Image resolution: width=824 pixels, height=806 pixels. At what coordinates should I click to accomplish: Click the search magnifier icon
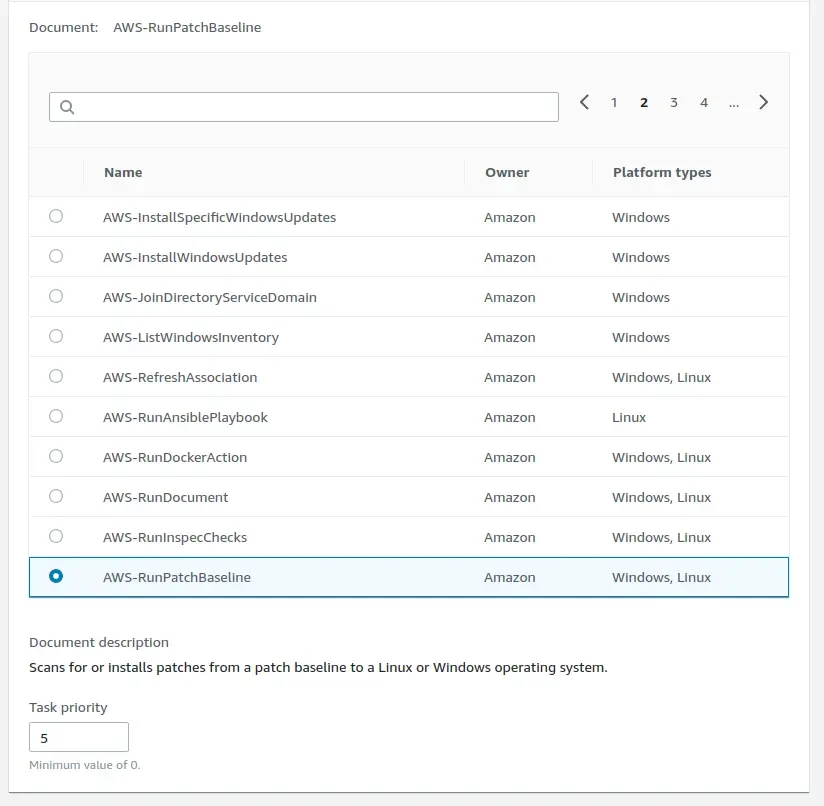tap(67, 107)
